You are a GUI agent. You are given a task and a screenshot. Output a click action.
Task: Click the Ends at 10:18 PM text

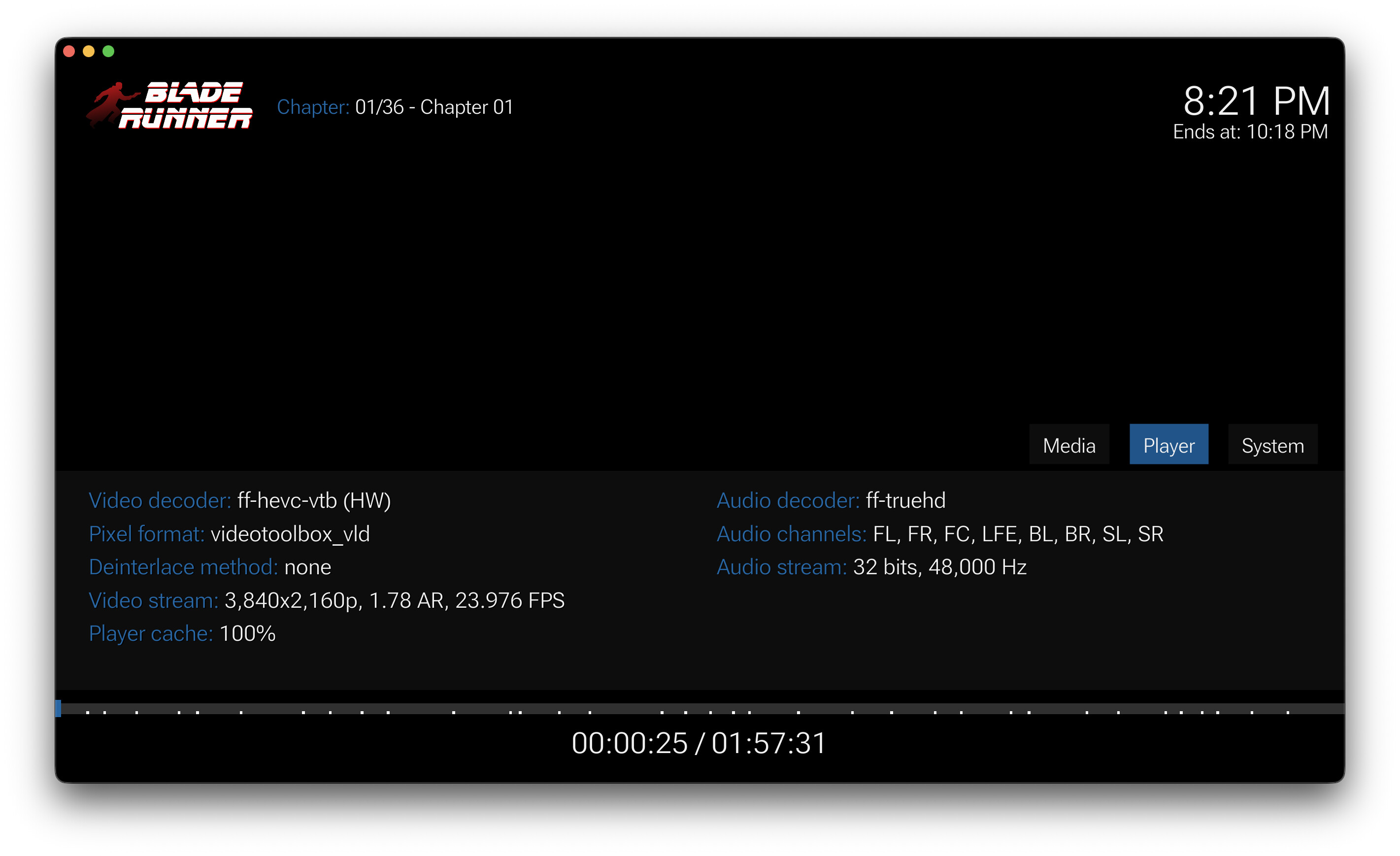click(x=1250, y=132)
